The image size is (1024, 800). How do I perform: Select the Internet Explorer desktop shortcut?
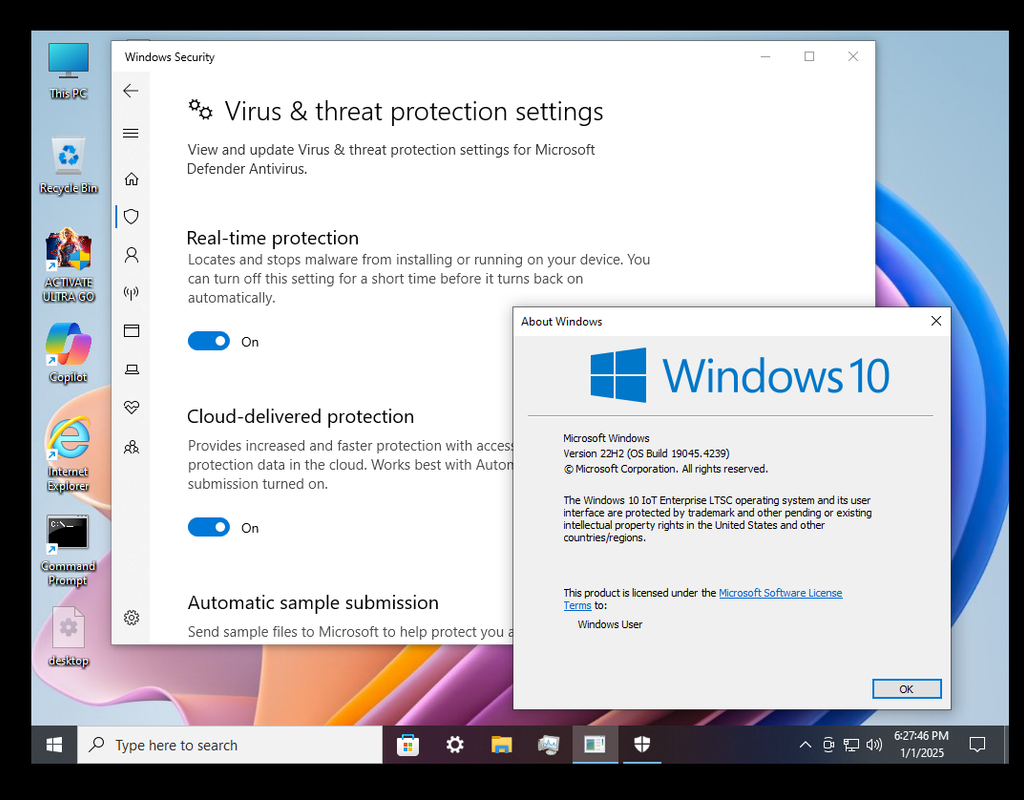[69, 454]
